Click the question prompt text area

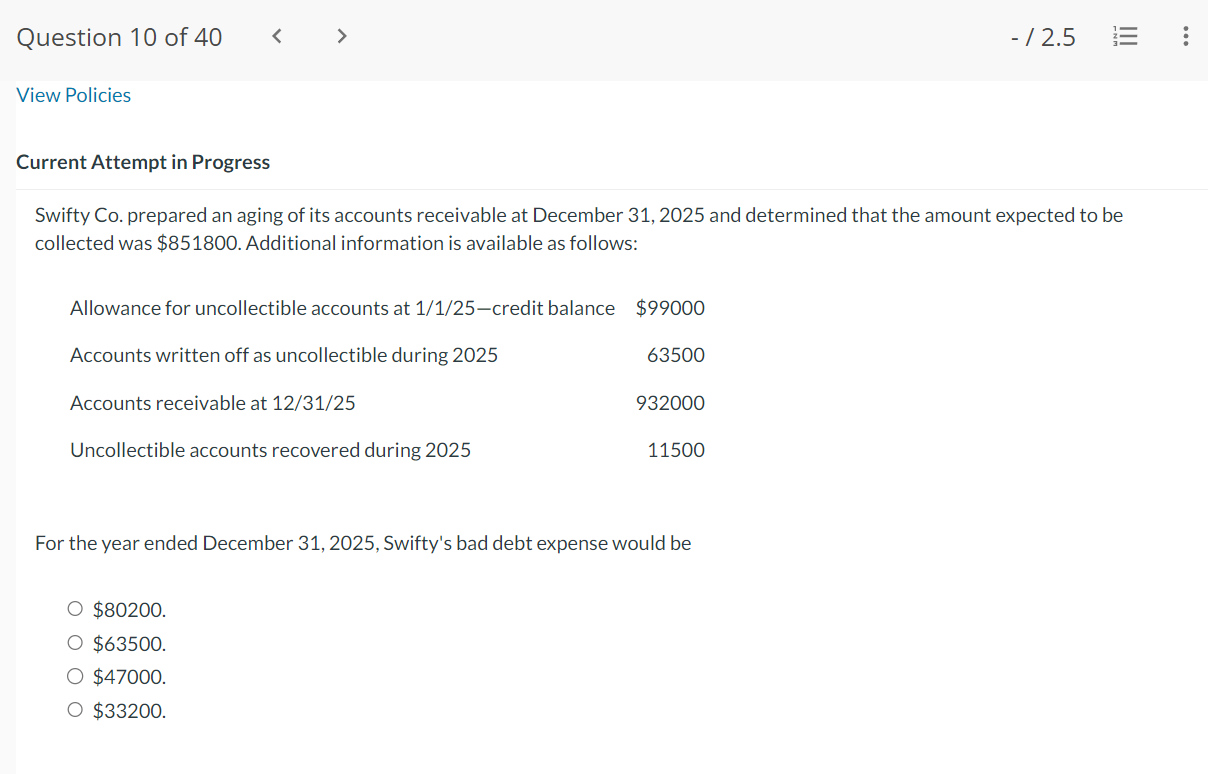point(578,228)
